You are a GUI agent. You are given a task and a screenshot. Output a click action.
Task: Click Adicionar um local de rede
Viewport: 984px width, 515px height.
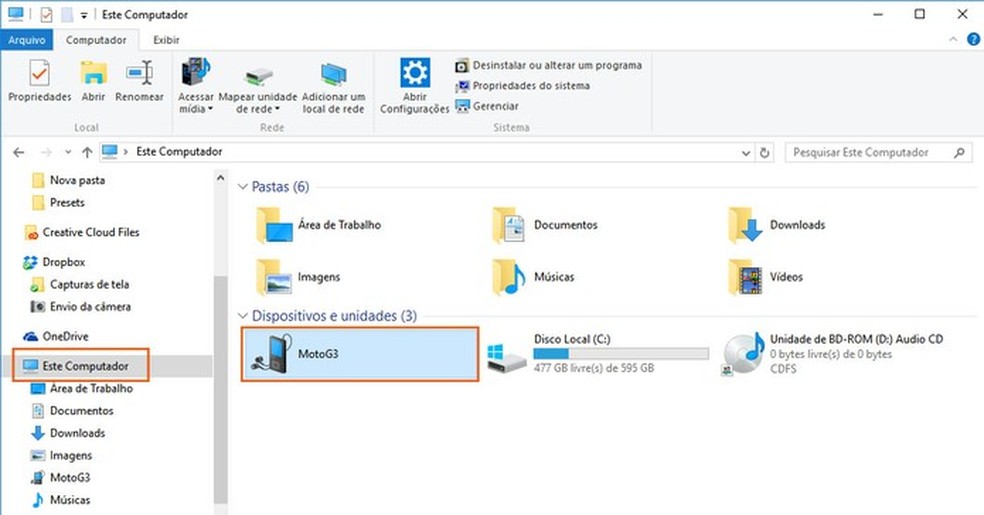(333, 86)
